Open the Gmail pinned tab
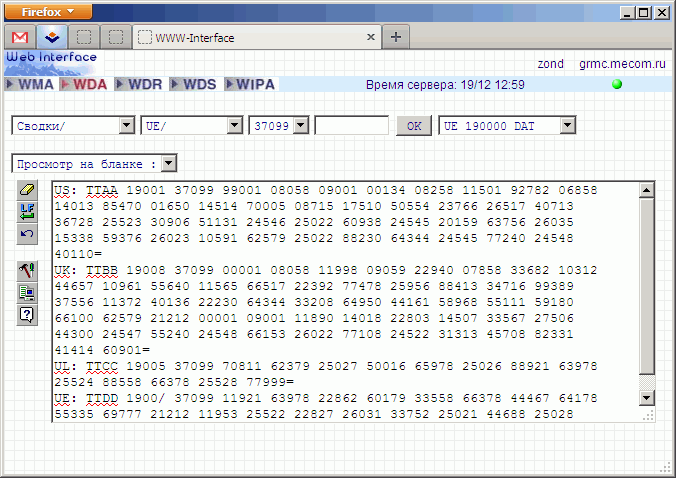The image size is (676, 478). tap(20, 37)
